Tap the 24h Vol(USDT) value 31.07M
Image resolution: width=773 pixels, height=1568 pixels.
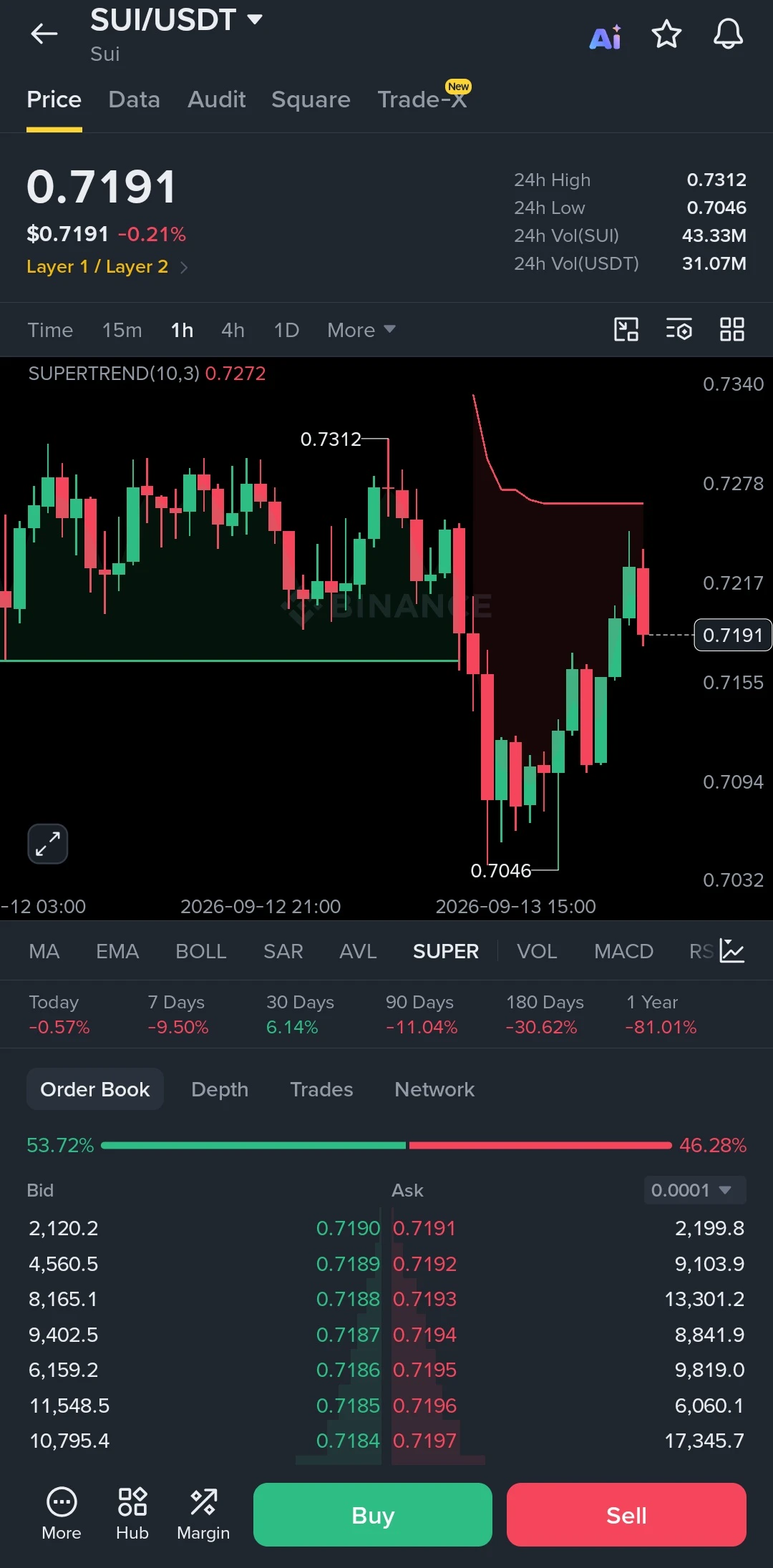(x=714, y=263)
